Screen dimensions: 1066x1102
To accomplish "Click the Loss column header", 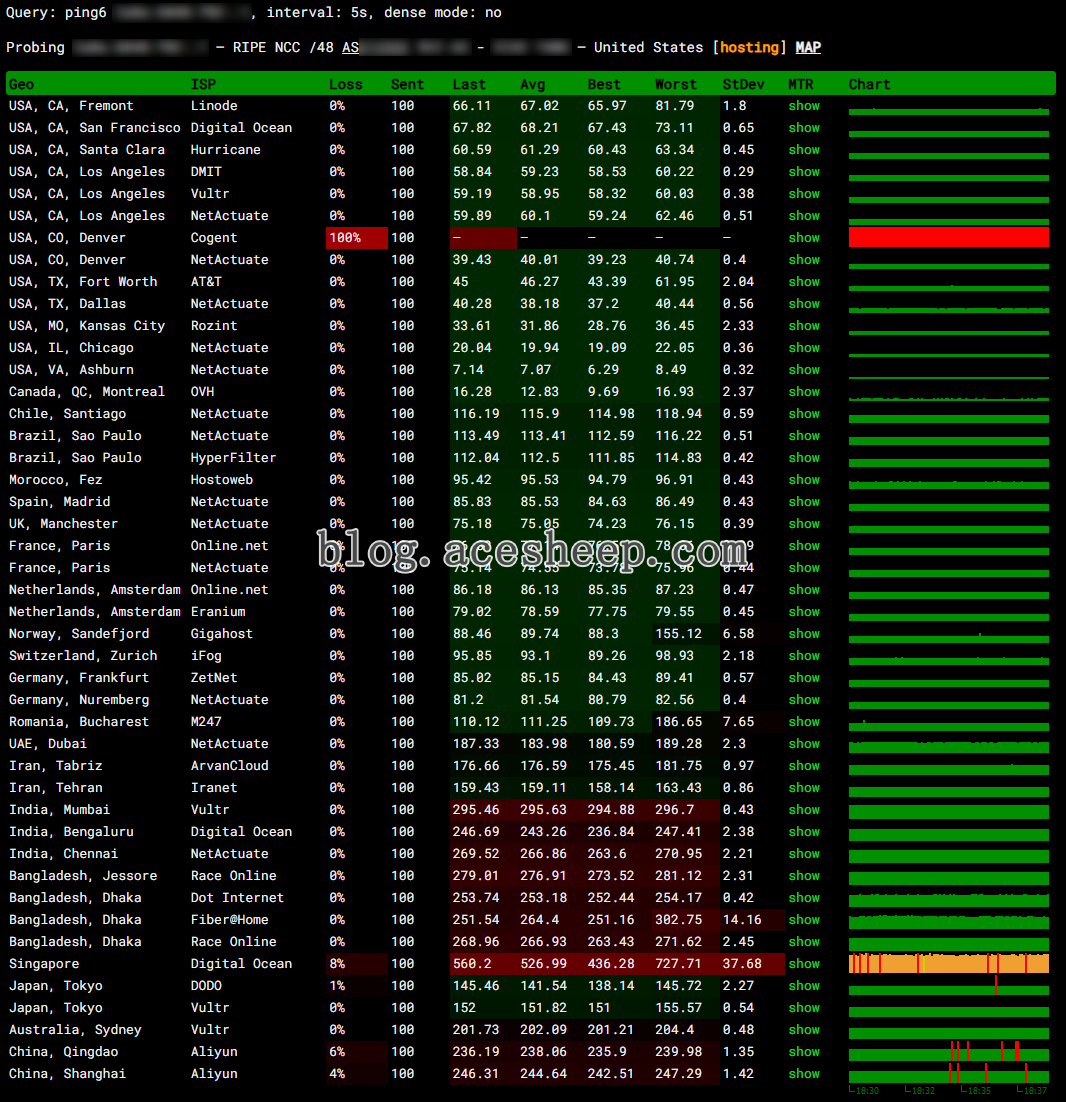I will 345,85.
